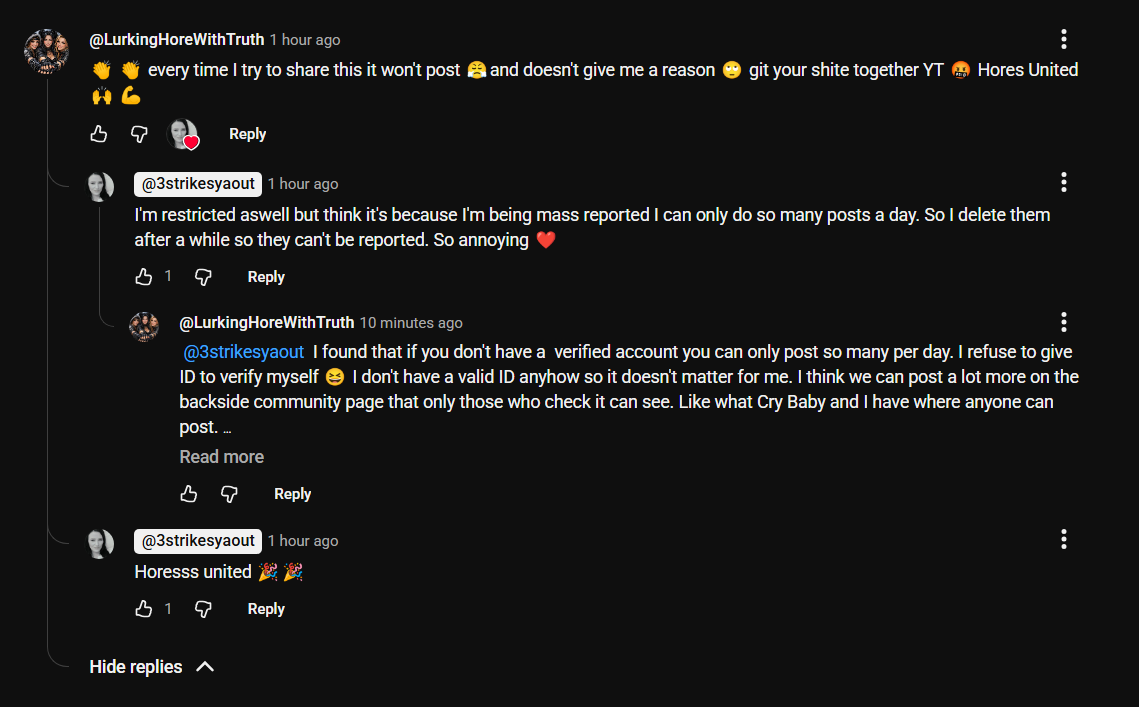The height and width of the screenshot is (707, 1139).
Task: Like the 'I'm restricted aswell' reply
Action: click(x=144, y=277)
